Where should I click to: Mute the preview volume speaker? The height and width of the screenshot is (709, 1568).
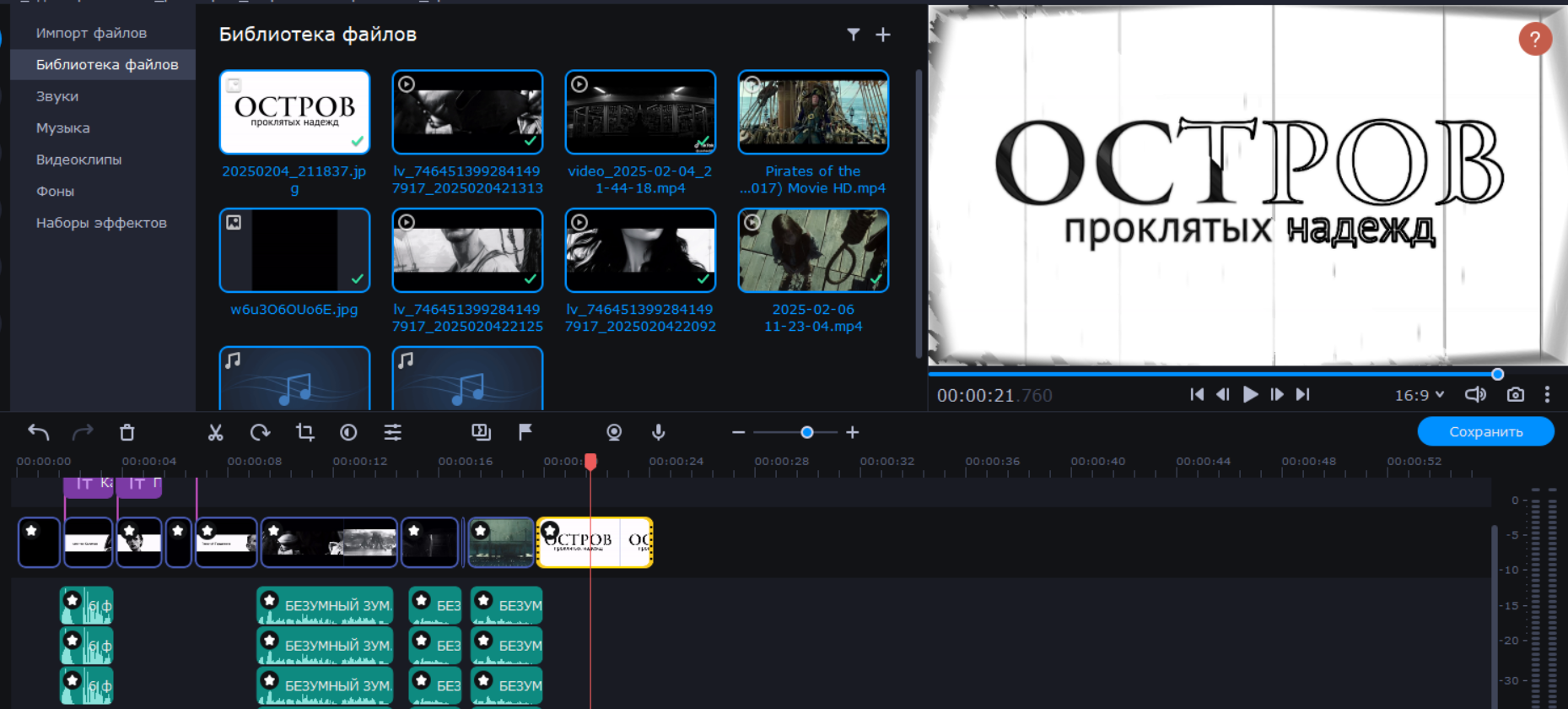(1475, 395)
